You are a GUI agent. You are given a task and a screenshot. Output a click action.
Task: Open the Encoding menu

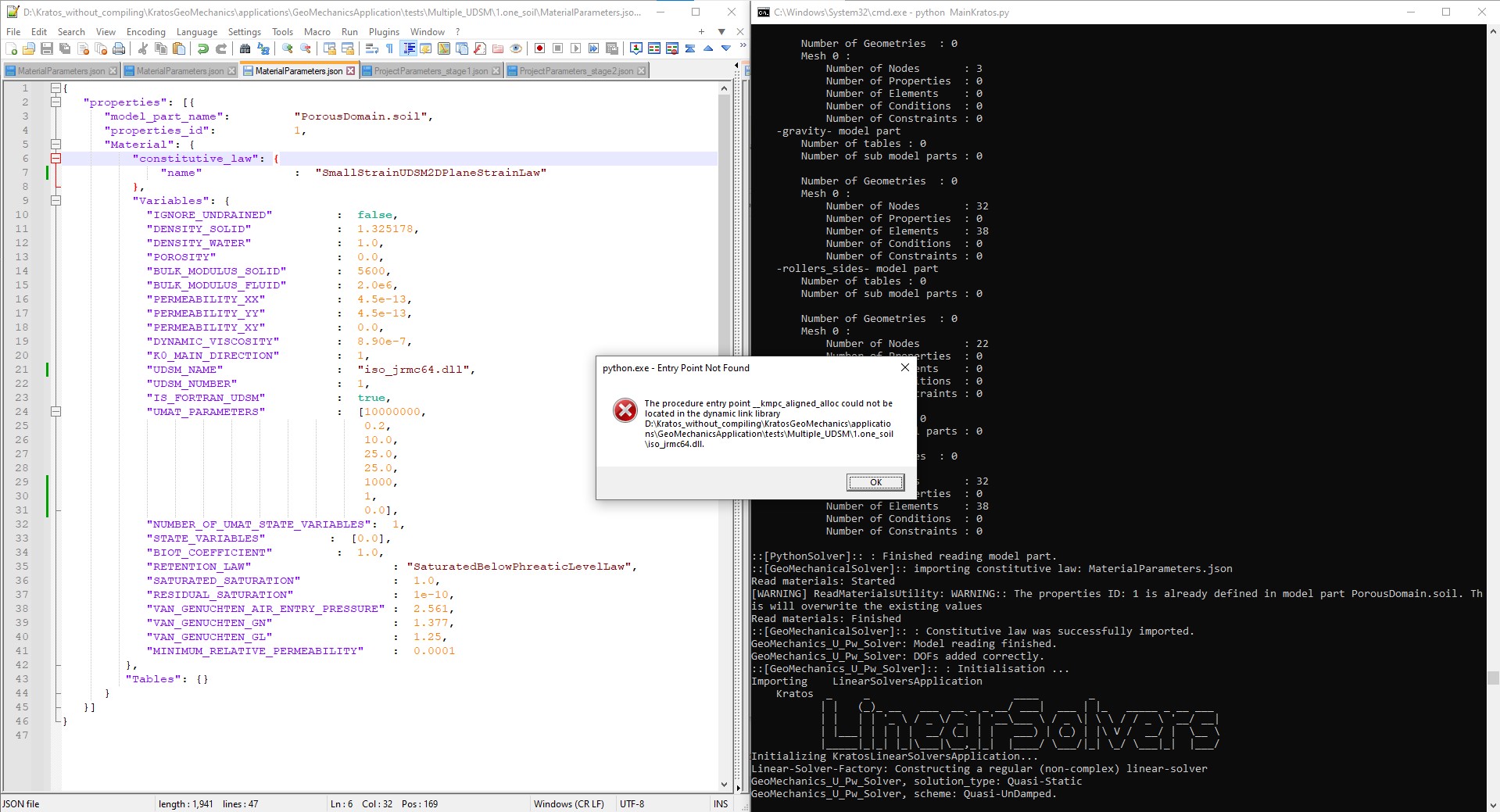pos(146,32)
